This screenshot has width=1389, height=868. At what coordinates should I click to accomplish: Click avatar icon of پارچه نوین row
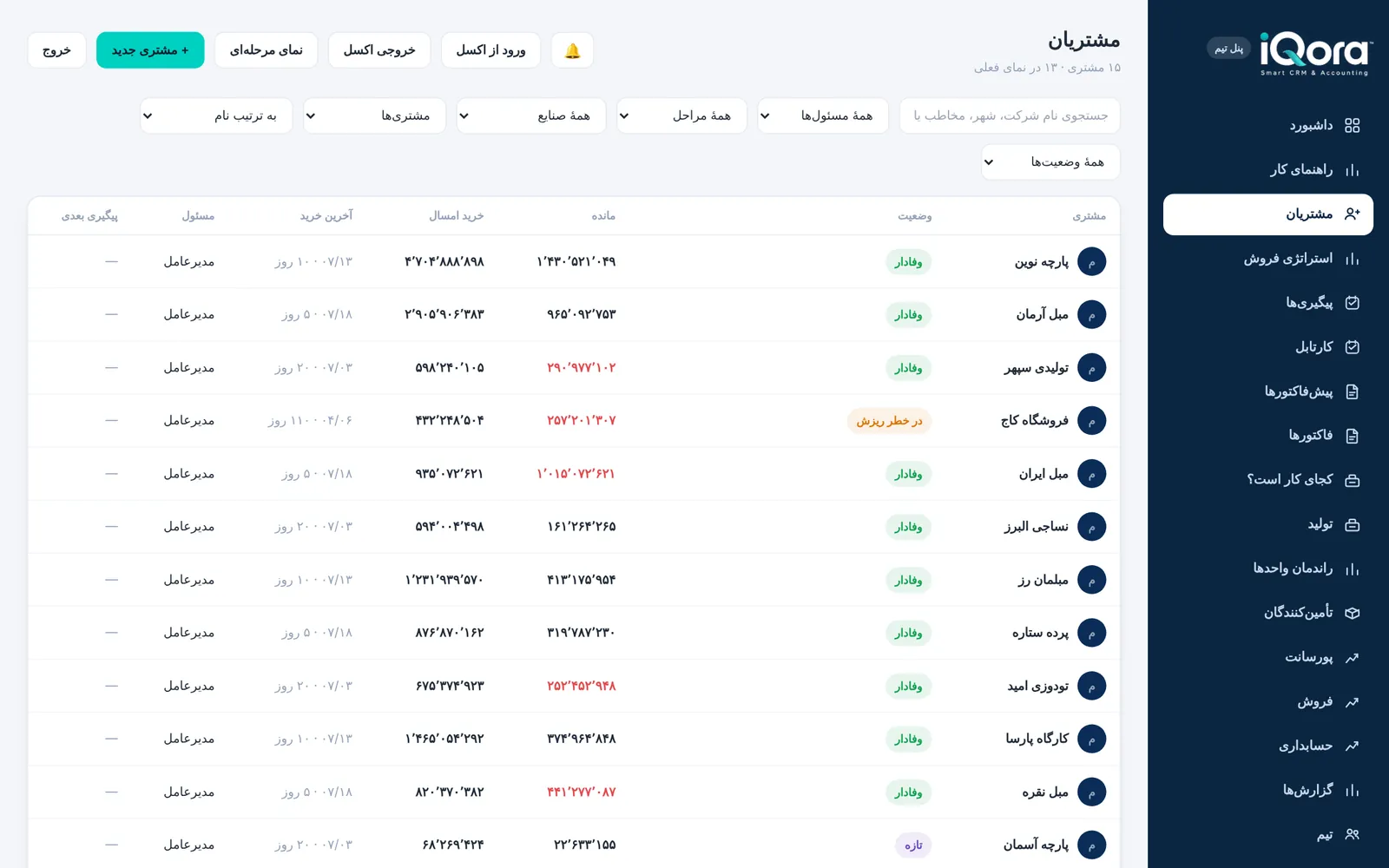(1091, 261)
